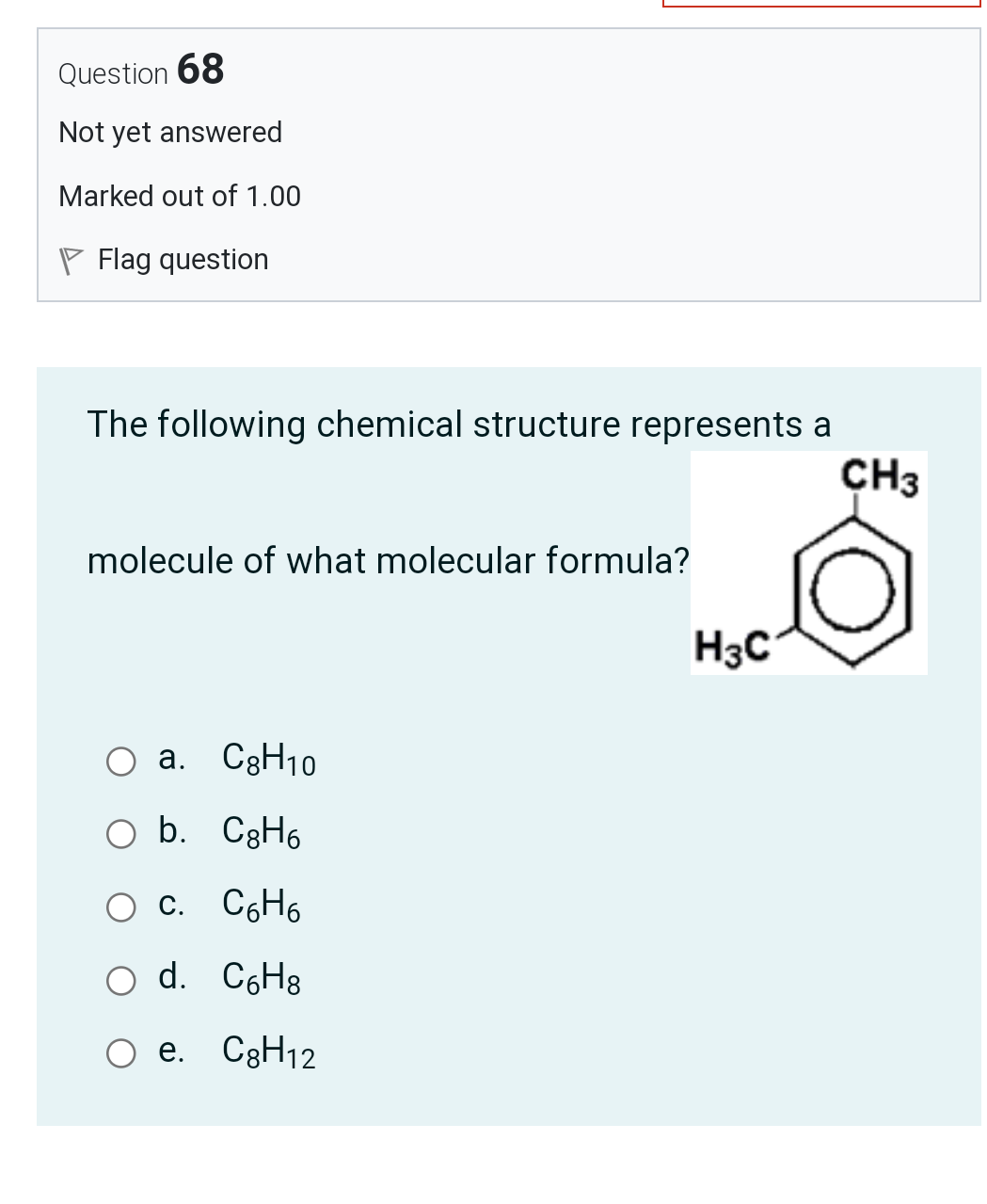
Task: Click the 'The following chemical structure' question text
Action: click(459, 424)
